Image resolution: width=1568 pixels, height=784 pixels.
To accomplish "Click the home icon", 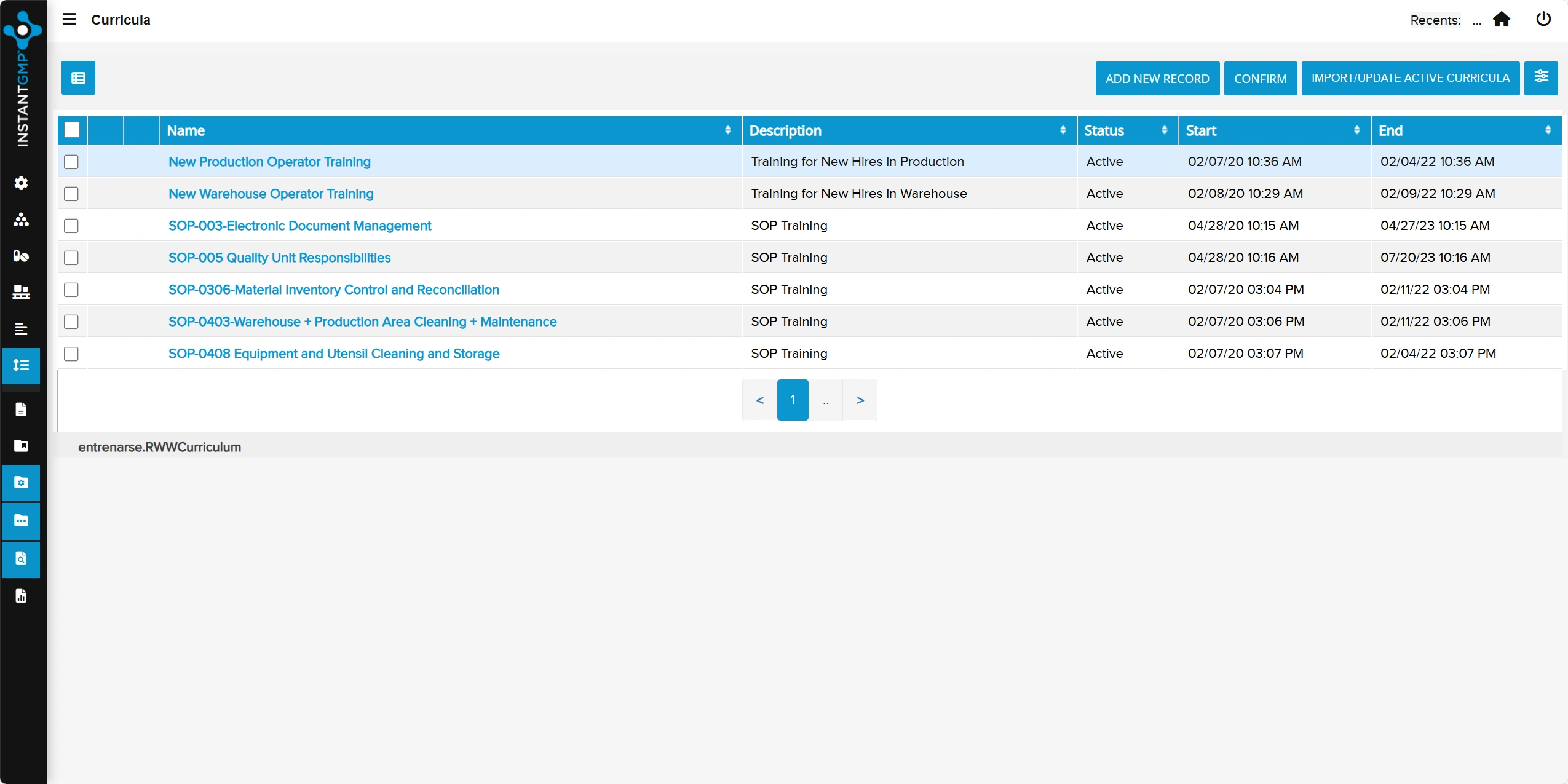I will pyautogui.click(x=1501, y=20).
